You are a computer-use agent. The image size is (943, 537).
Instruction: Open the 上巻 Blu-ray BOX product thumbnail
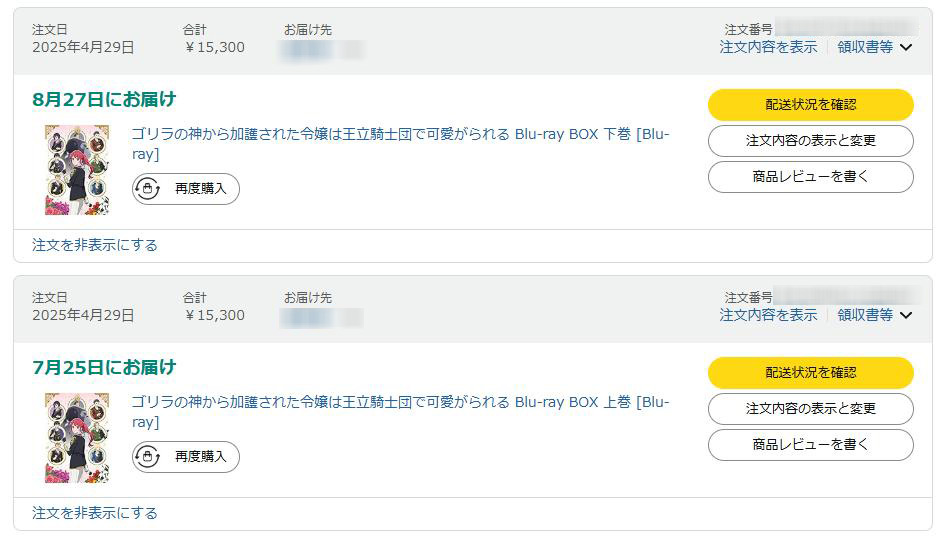click(77, 438)
